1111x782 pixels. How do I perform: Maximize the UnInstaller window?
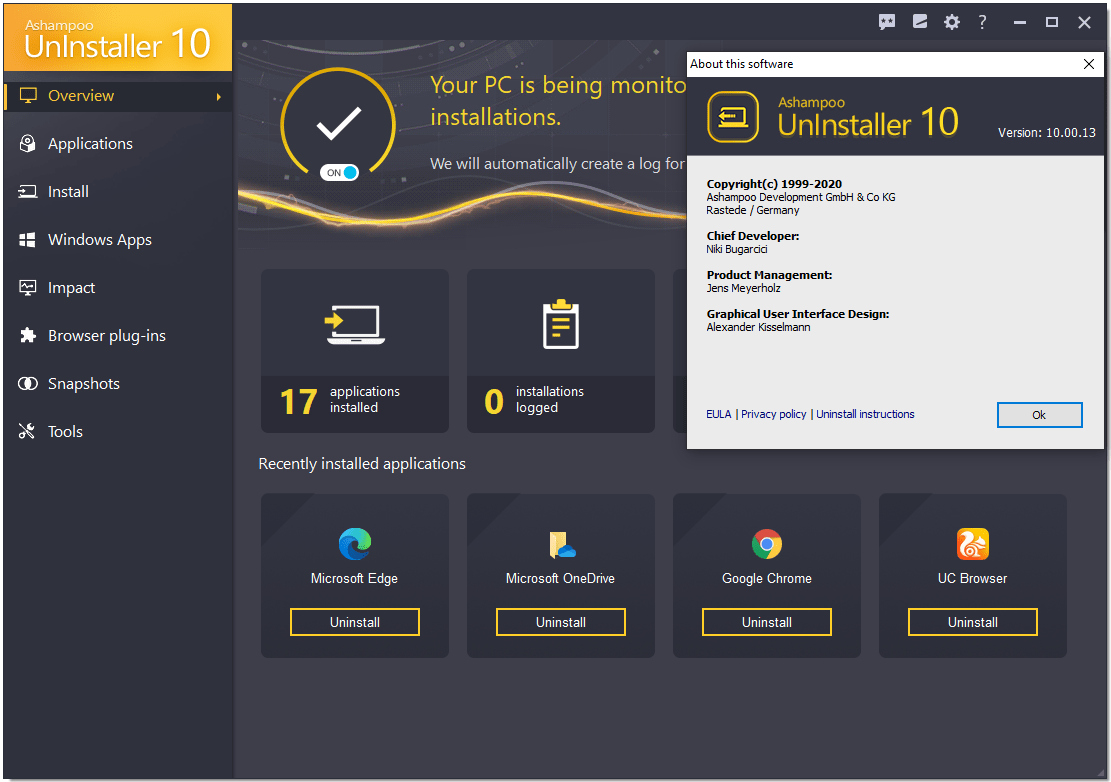click(x=1052, y=23)
